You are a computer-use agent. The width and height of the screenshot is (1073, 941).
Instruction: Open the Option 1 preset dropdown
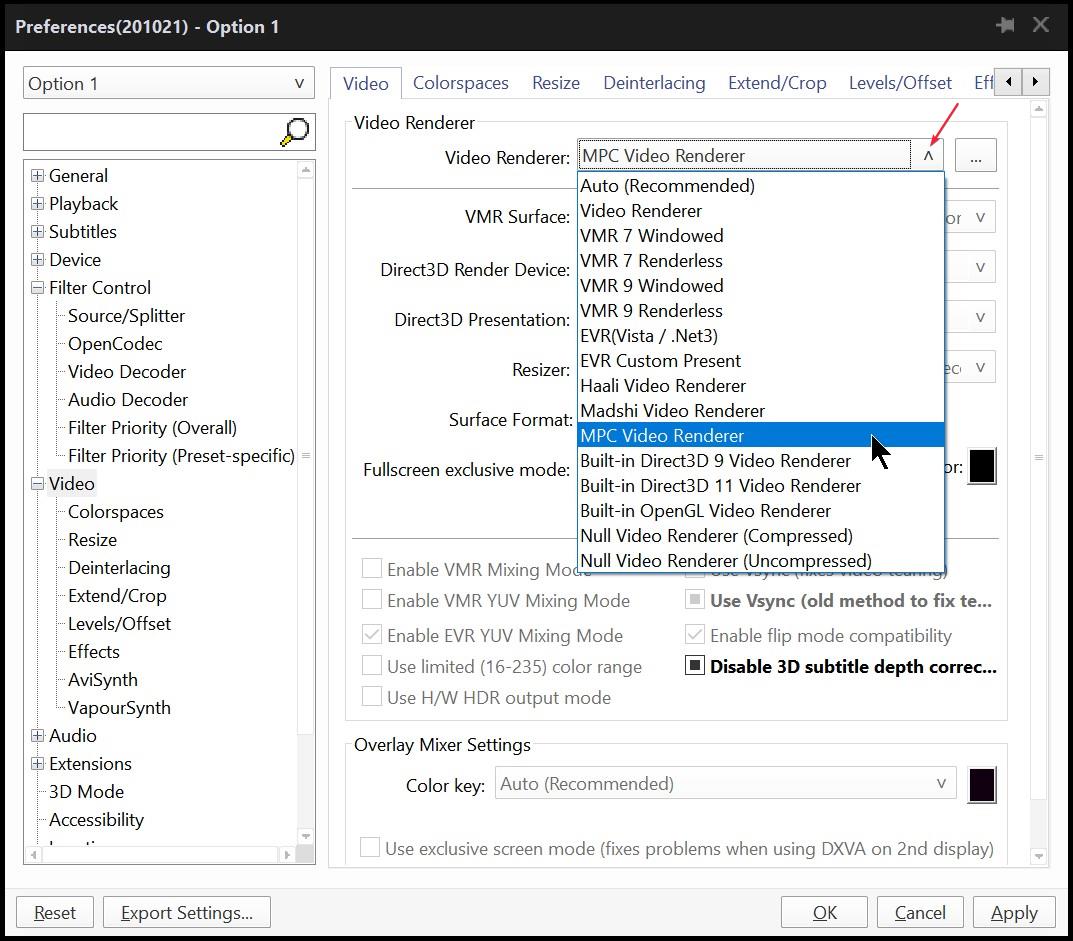[x=168, y=83]
